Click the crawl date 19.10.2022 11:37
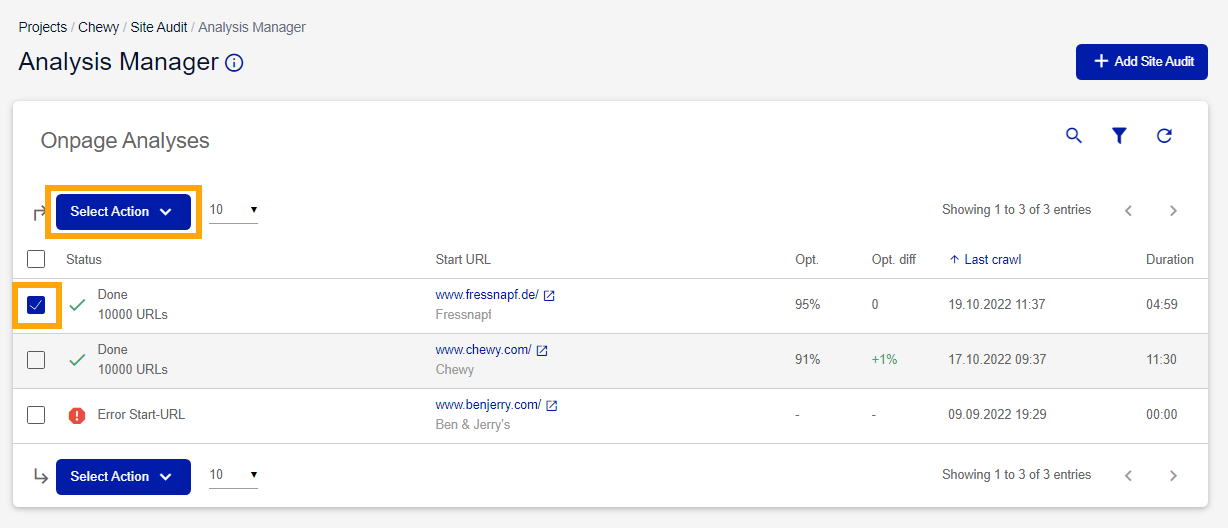The width and height of the screenshot is (1228, 528). click(x=997, y=304)
